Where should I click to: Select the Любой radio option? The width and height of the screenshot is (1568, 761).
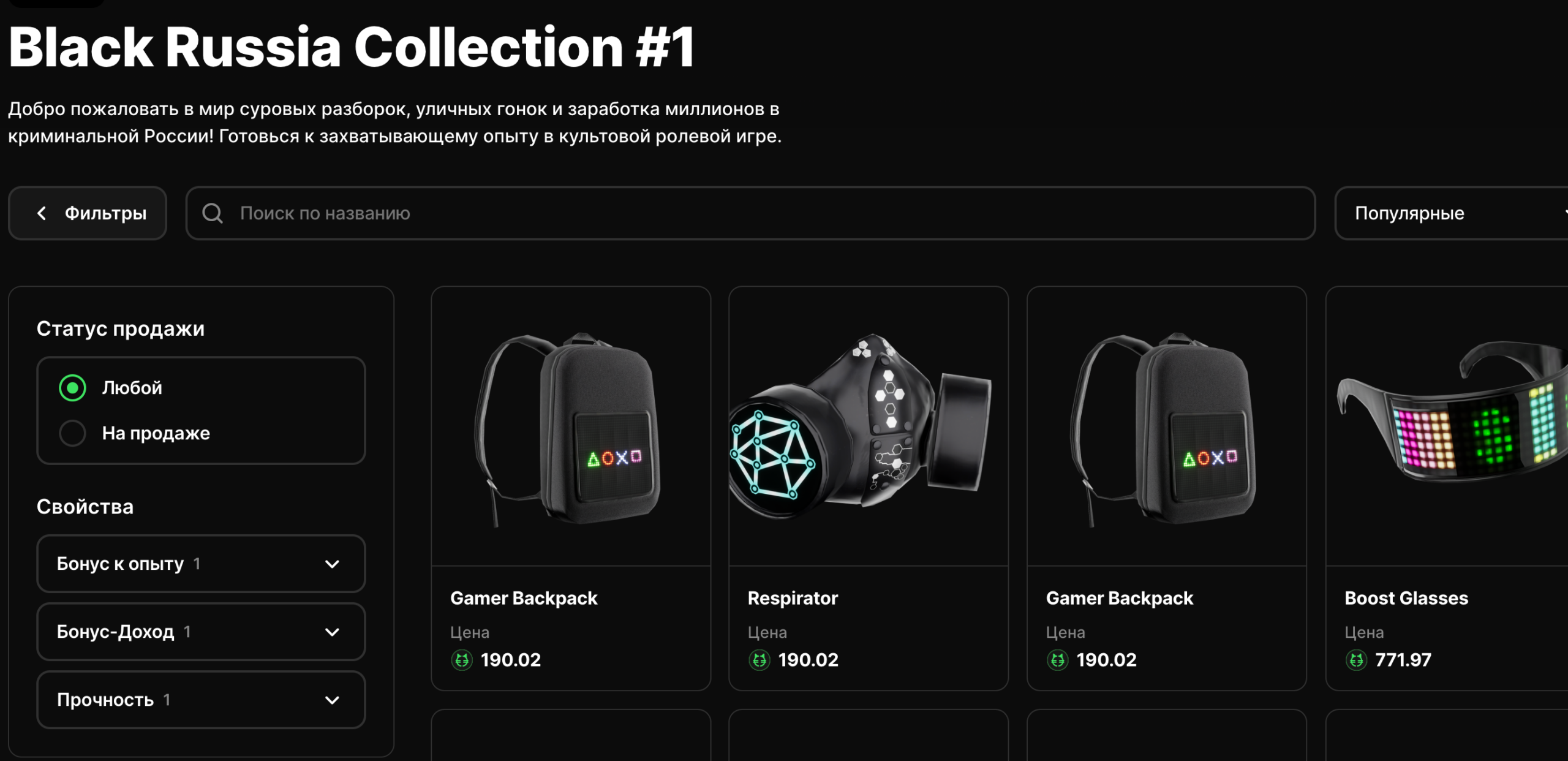pyautogui.click(x=72, y=388)
